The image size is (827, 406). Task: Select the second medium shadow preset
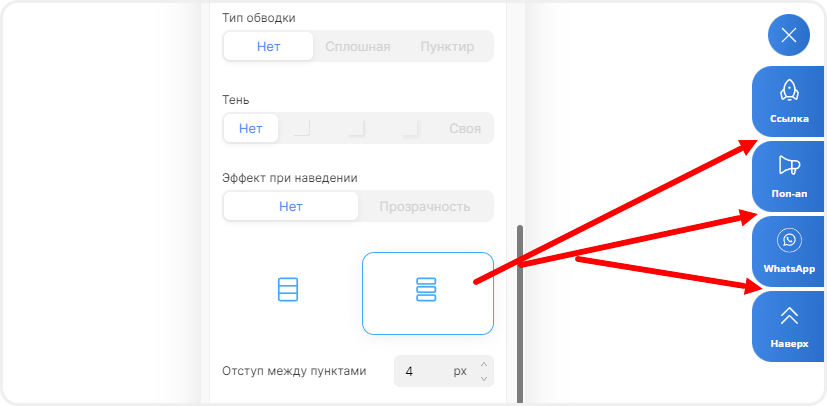point(357,129)
